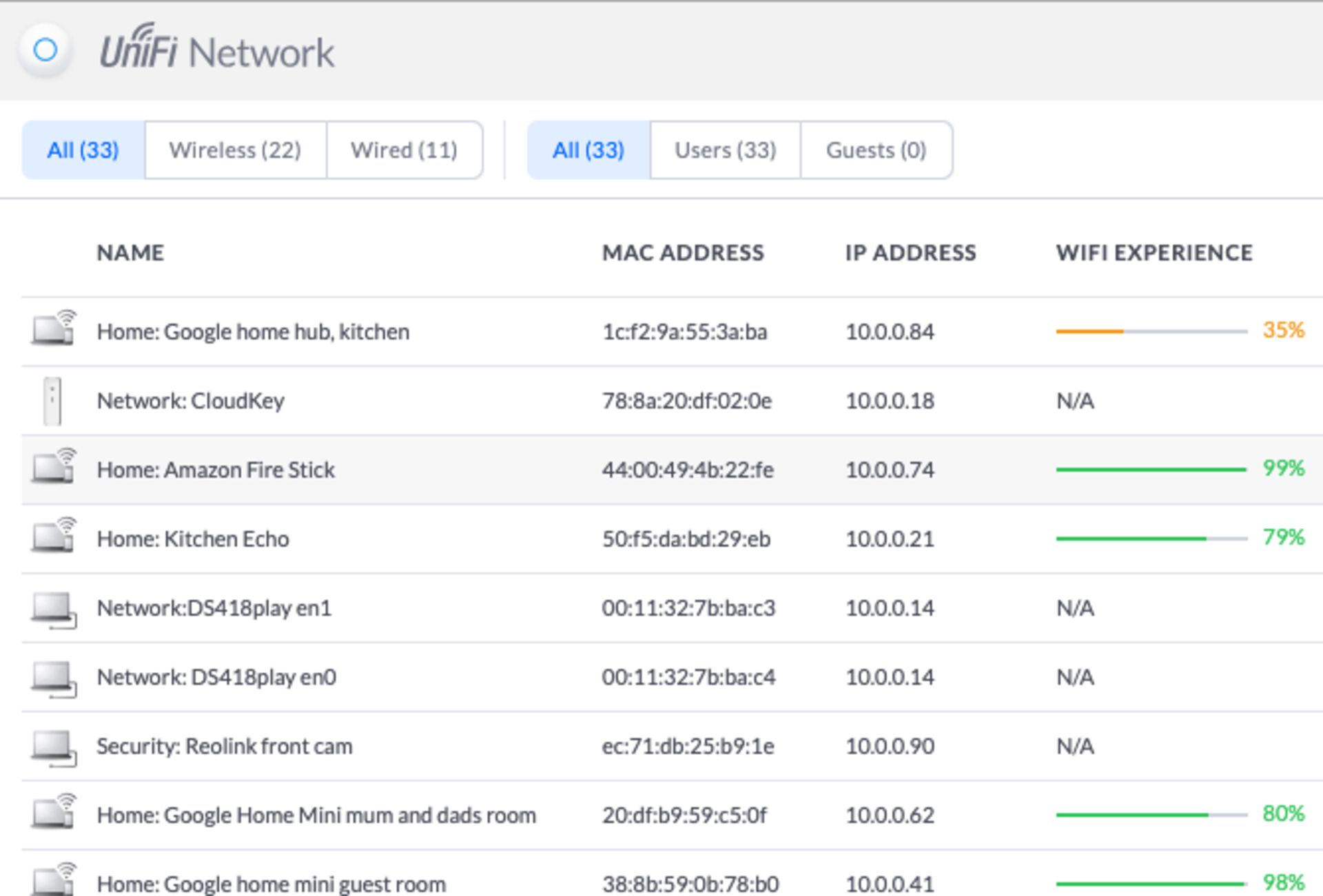The image size is (1323, 896).
Task: Click Kitchen Echo wireless device icon
Action: coord(54,536)
